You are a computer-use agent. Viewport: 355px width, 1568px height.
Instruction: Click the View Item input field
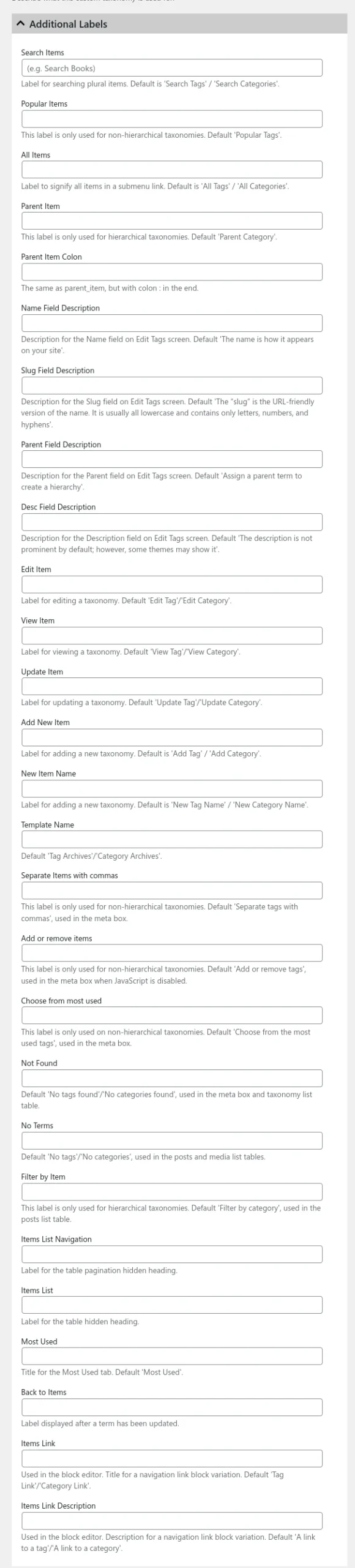click(x=172, y=636)
